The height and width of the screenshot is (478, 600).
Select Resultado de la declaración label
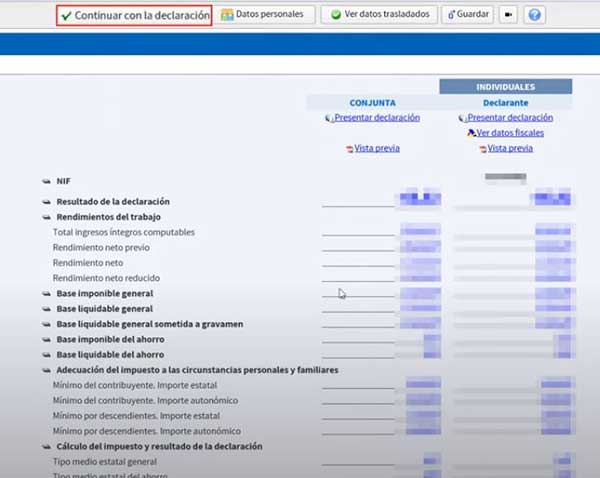pos(113,201)
